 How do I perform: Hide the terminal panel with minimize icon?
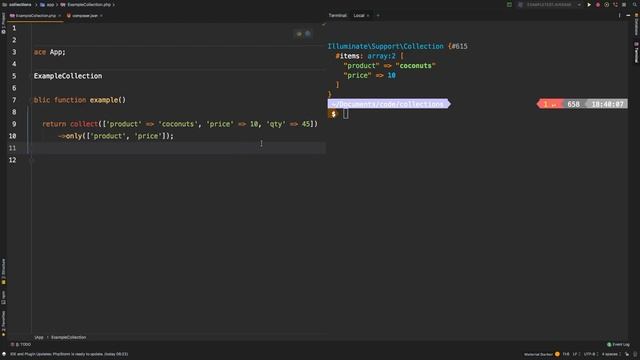[x=628, y=16]
